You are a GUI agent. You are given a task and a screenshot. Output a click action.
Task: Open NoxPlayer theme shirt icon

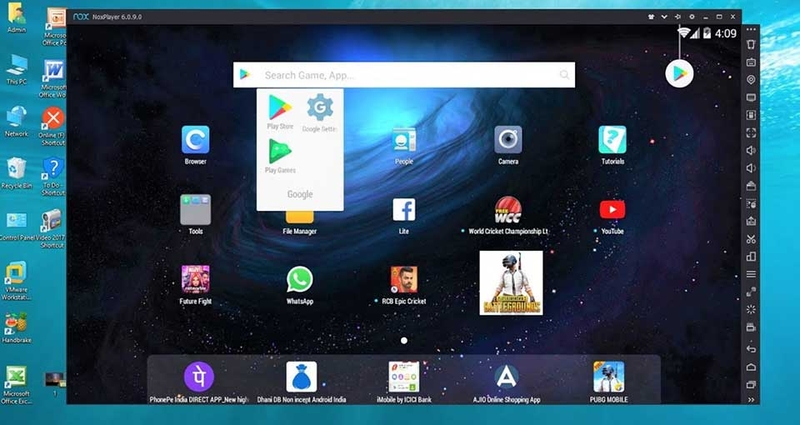[651, 17]
